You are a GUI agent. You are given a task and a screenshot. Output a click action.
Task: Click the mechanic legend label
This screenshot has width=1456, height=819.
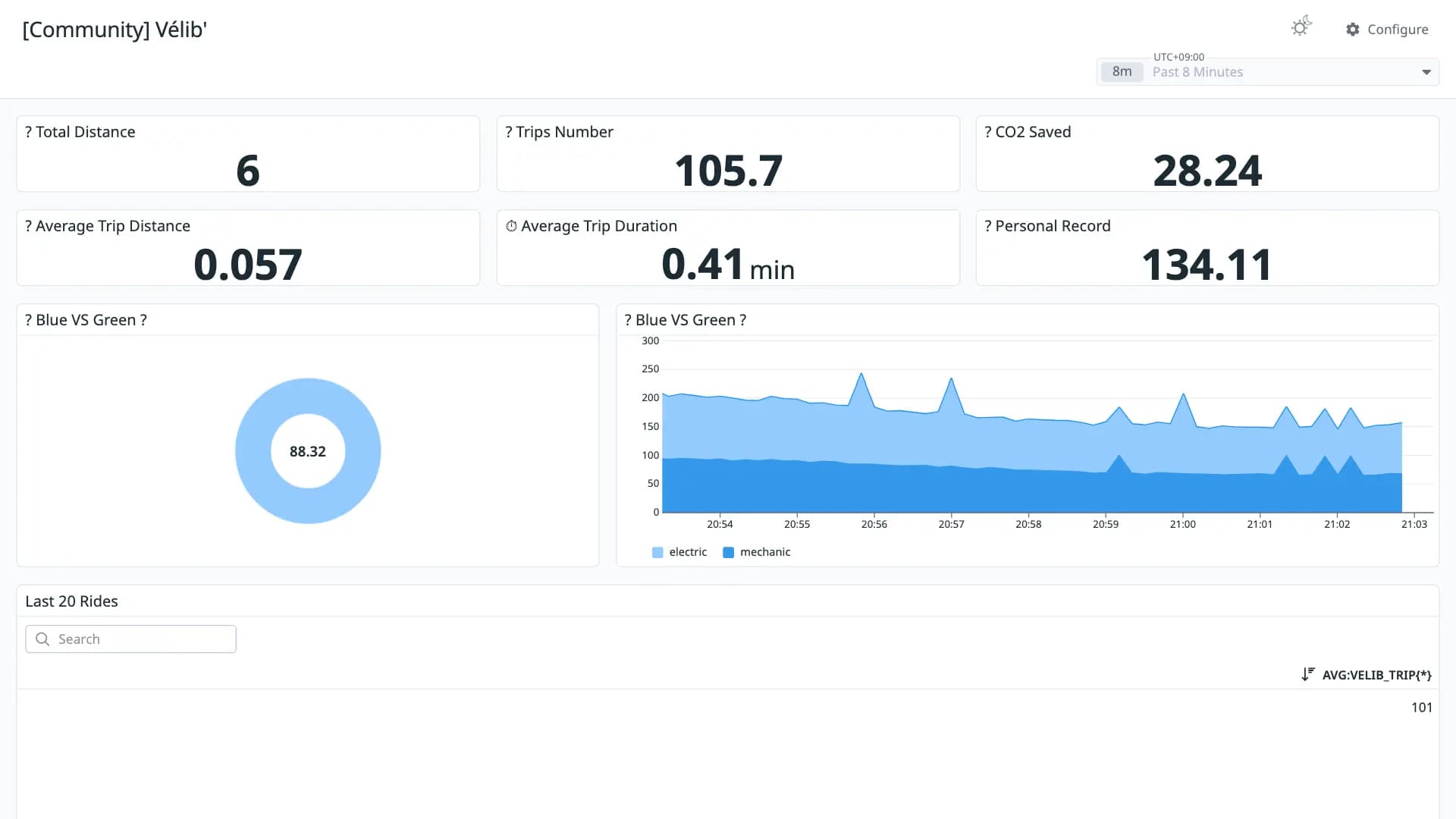(x=765, y=552)
